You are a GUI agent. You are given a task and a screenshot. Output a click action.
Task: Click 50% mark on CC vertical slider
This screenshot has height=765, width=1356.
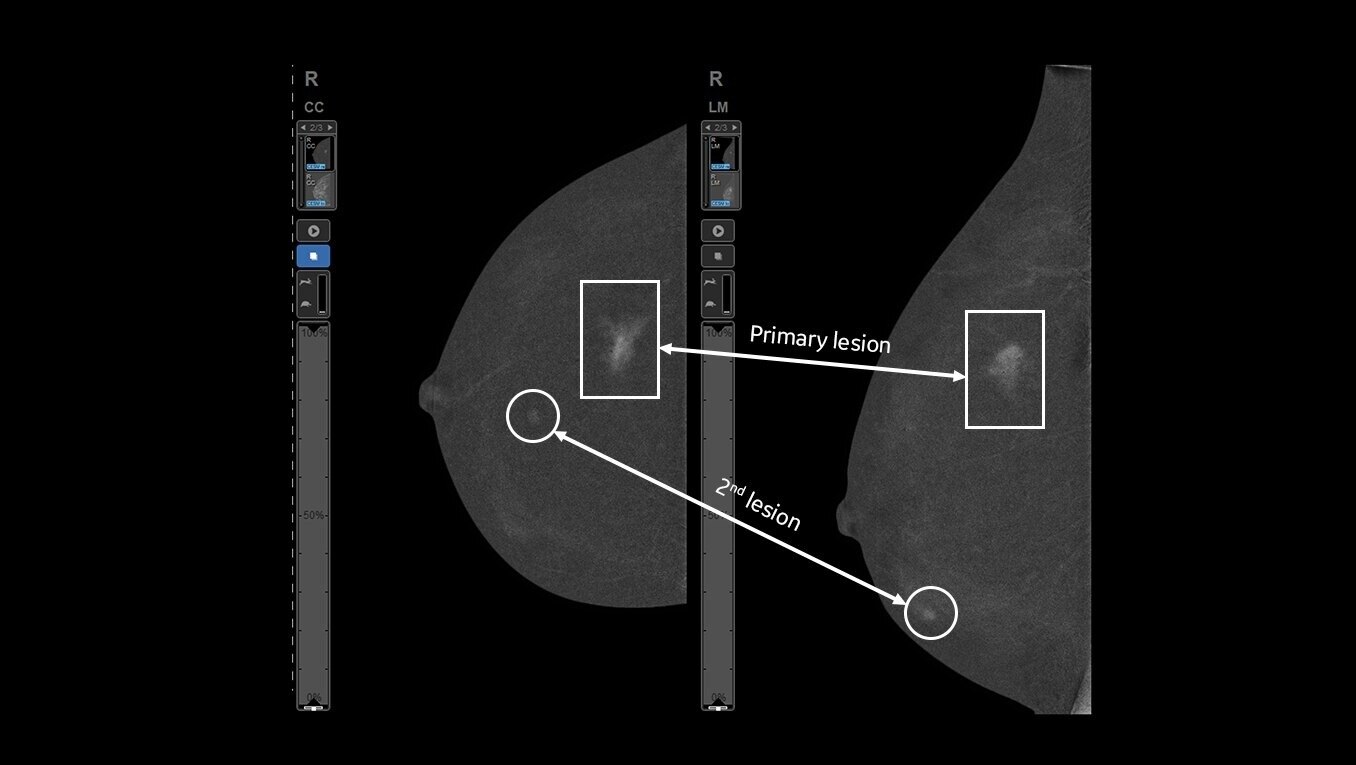313,516
